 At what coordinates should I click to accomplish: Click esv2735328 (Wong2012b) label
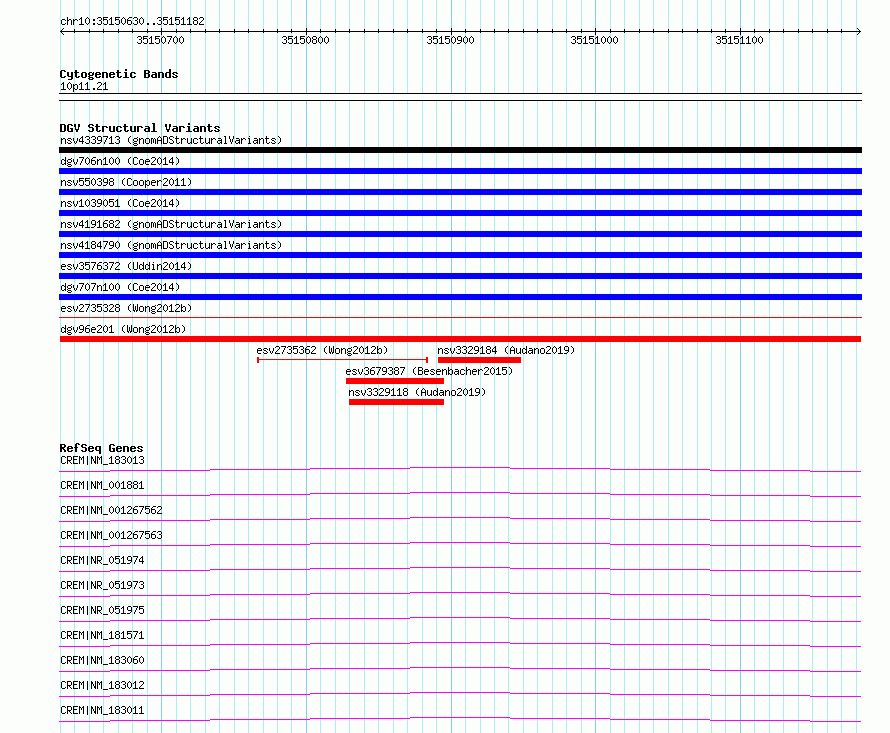126,308
